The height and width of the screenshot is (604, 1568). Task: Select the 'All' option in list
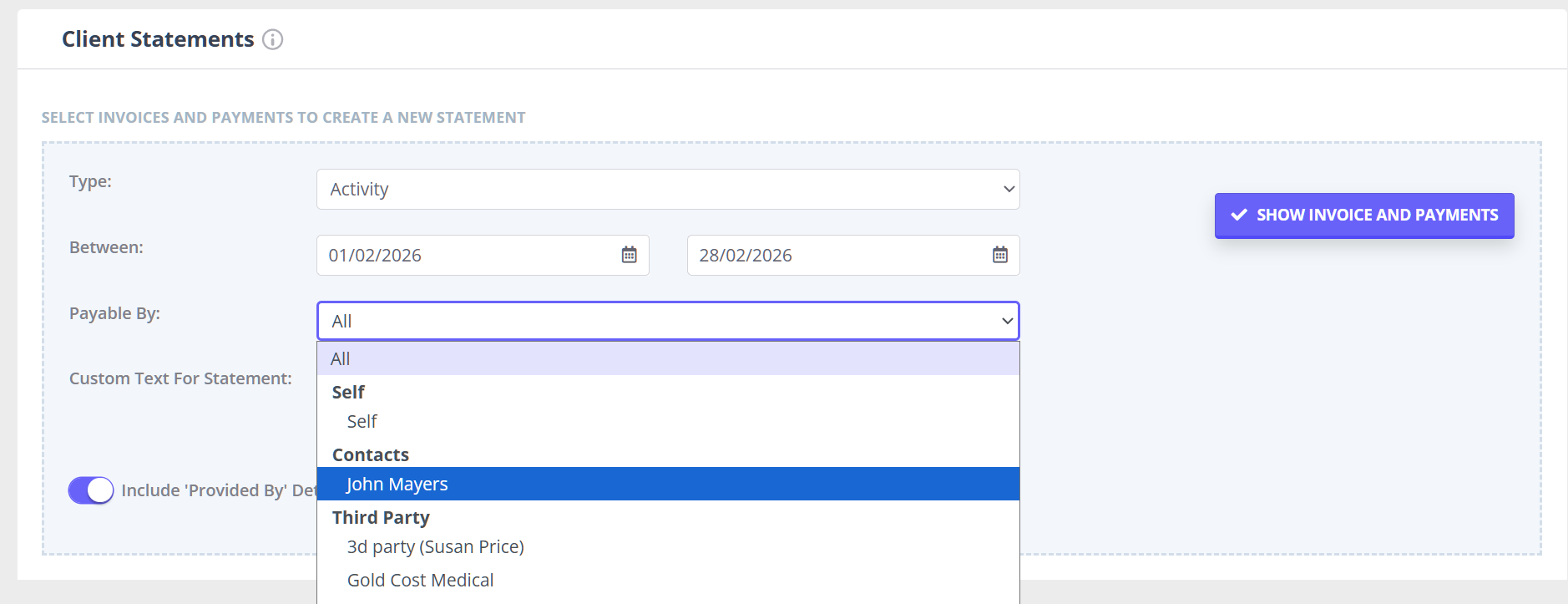click(341, 359)
